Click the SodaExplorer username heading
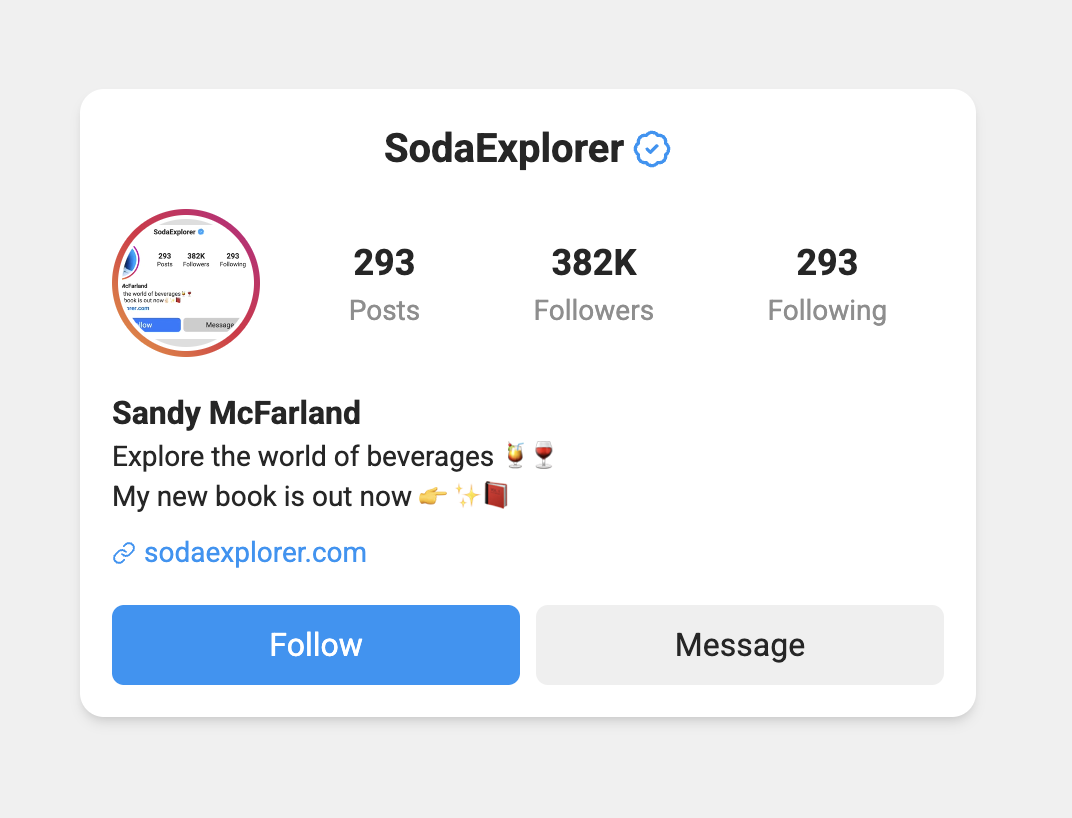 [502, 148]
